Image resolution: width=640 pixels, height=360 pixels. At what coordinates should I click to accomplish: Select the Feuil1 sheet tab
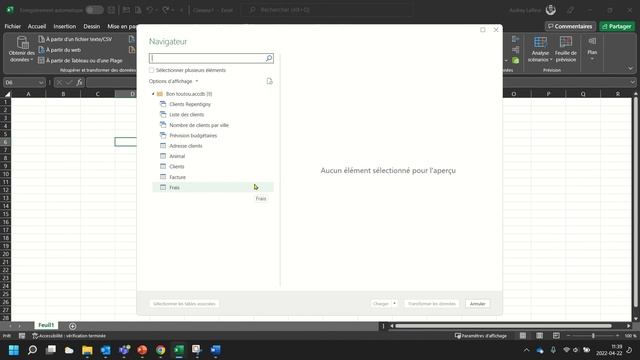tap(46, 325)
